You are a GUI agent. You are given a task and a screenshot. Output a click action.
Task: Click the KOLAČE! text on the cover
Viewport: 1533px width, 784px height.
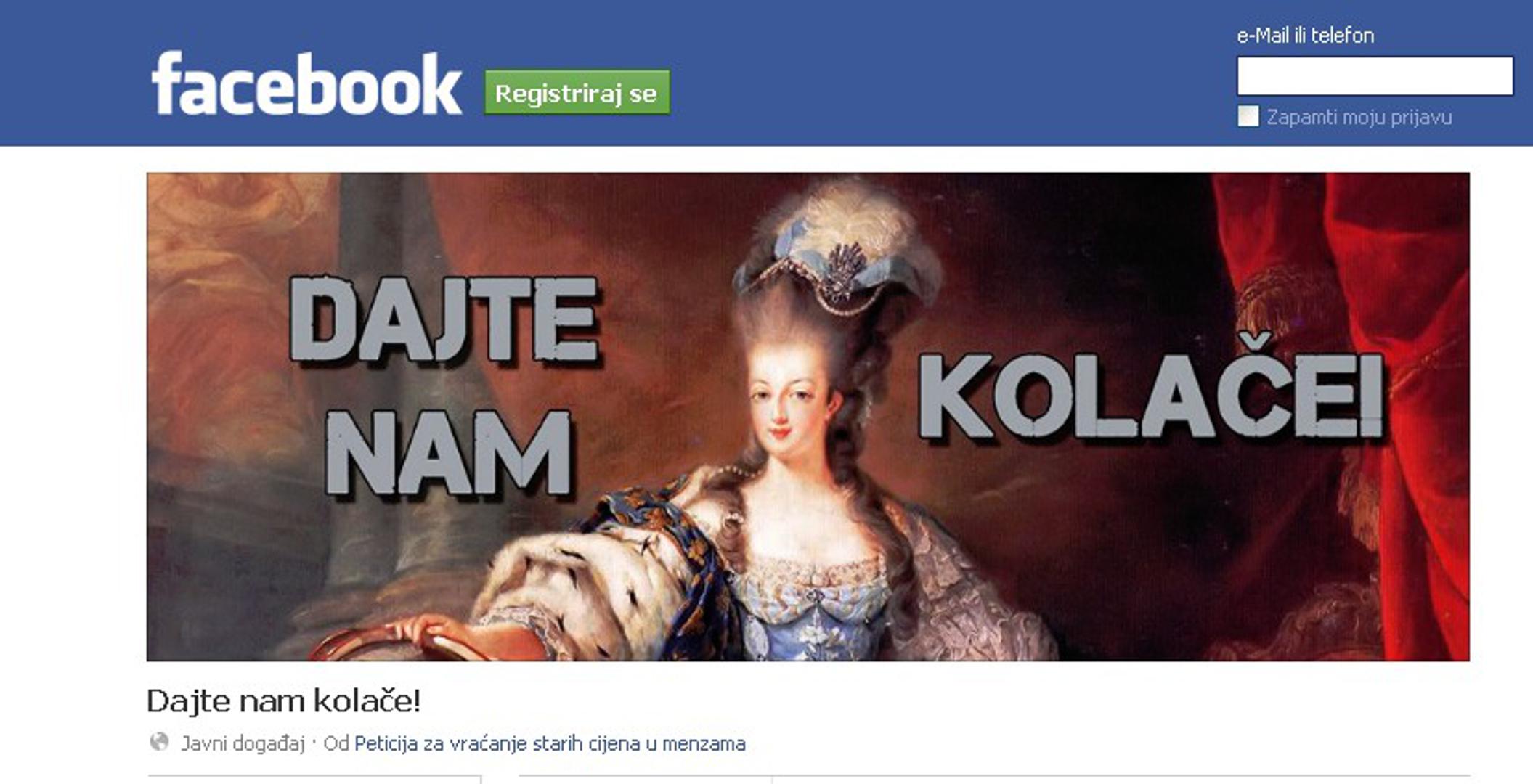click(x=1151, y=392)
